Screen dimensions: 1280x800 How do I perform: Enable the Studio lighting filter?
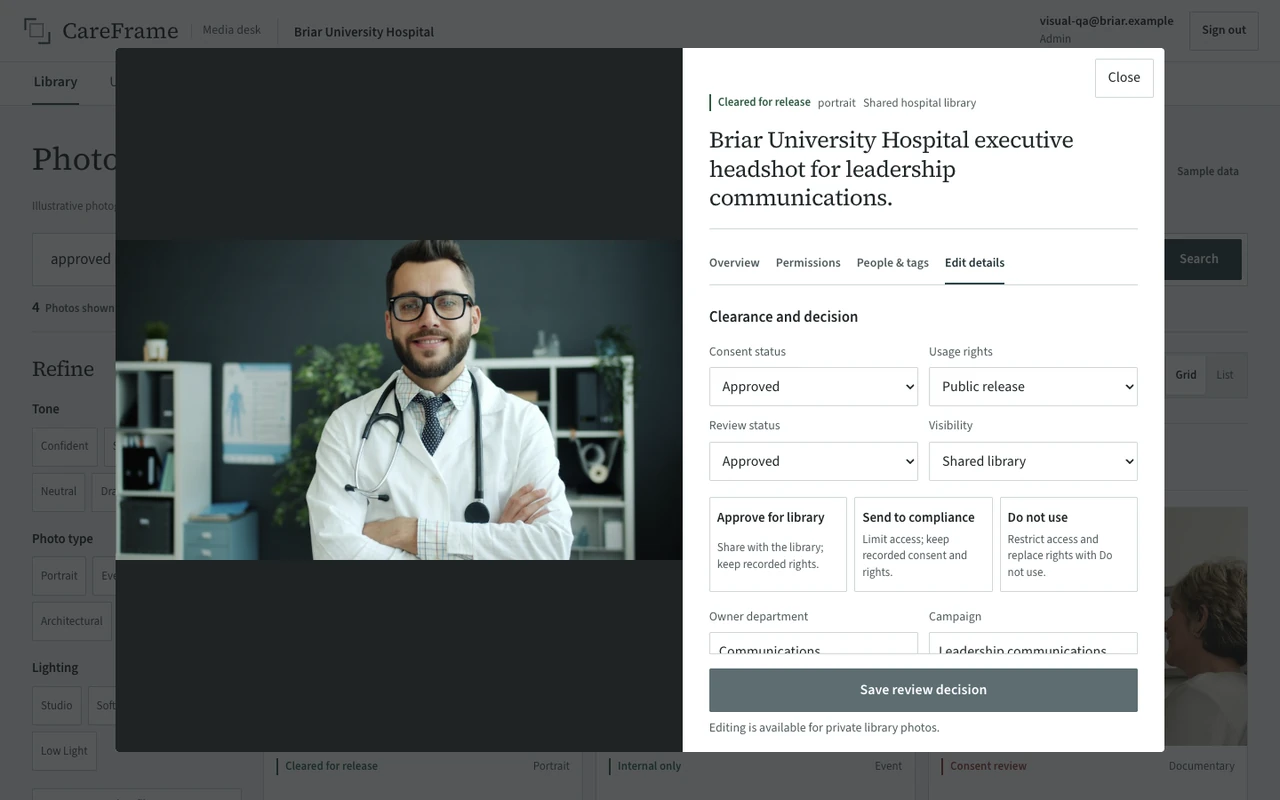tap(56, 705)
